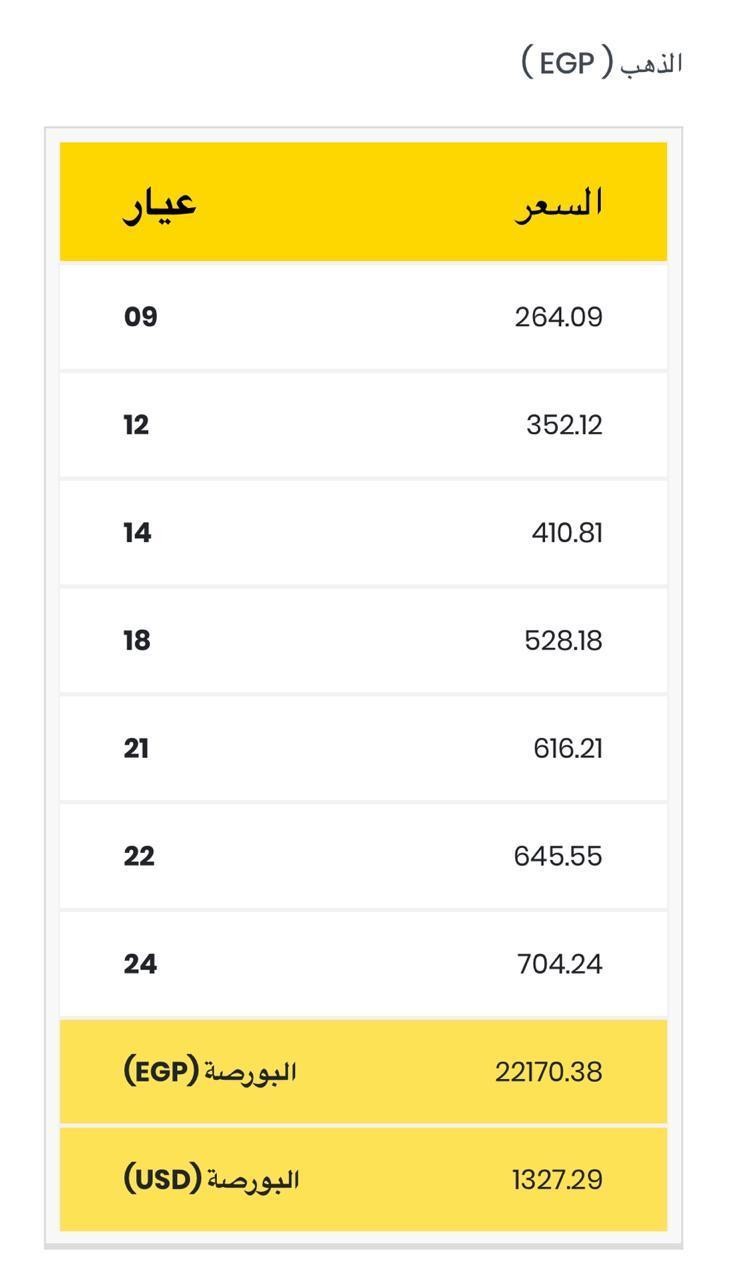Select the karat 18 label
Image resolution: width=730 pixels, height=1280 pixels.
click(137, 640)
